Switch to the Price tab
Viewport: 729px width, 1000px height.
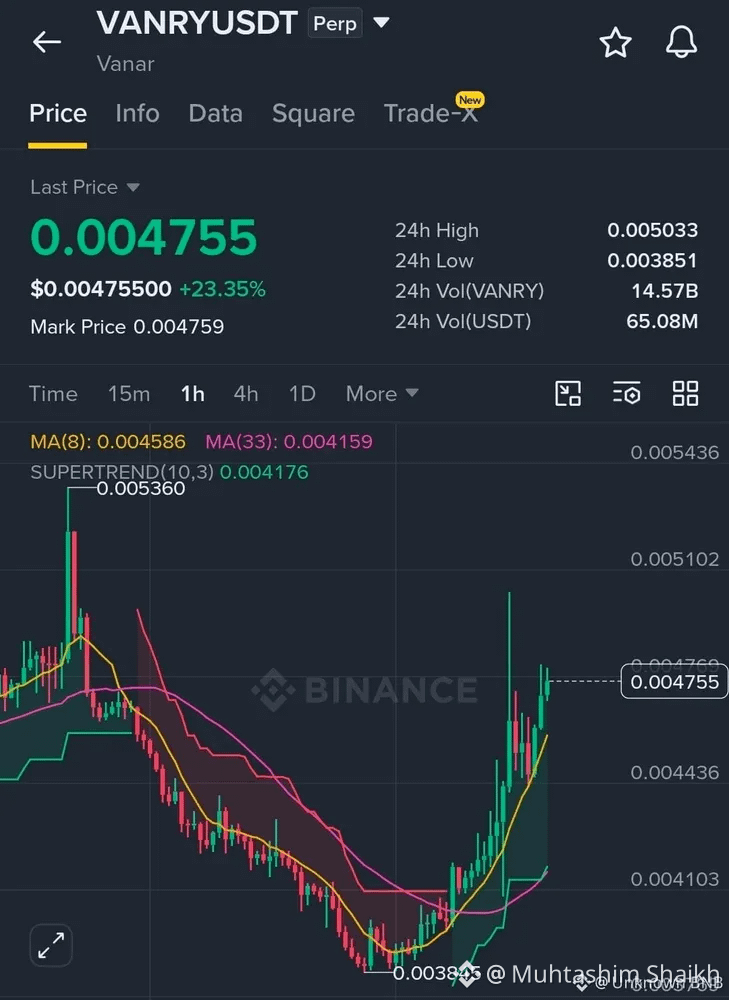point(58,114)
